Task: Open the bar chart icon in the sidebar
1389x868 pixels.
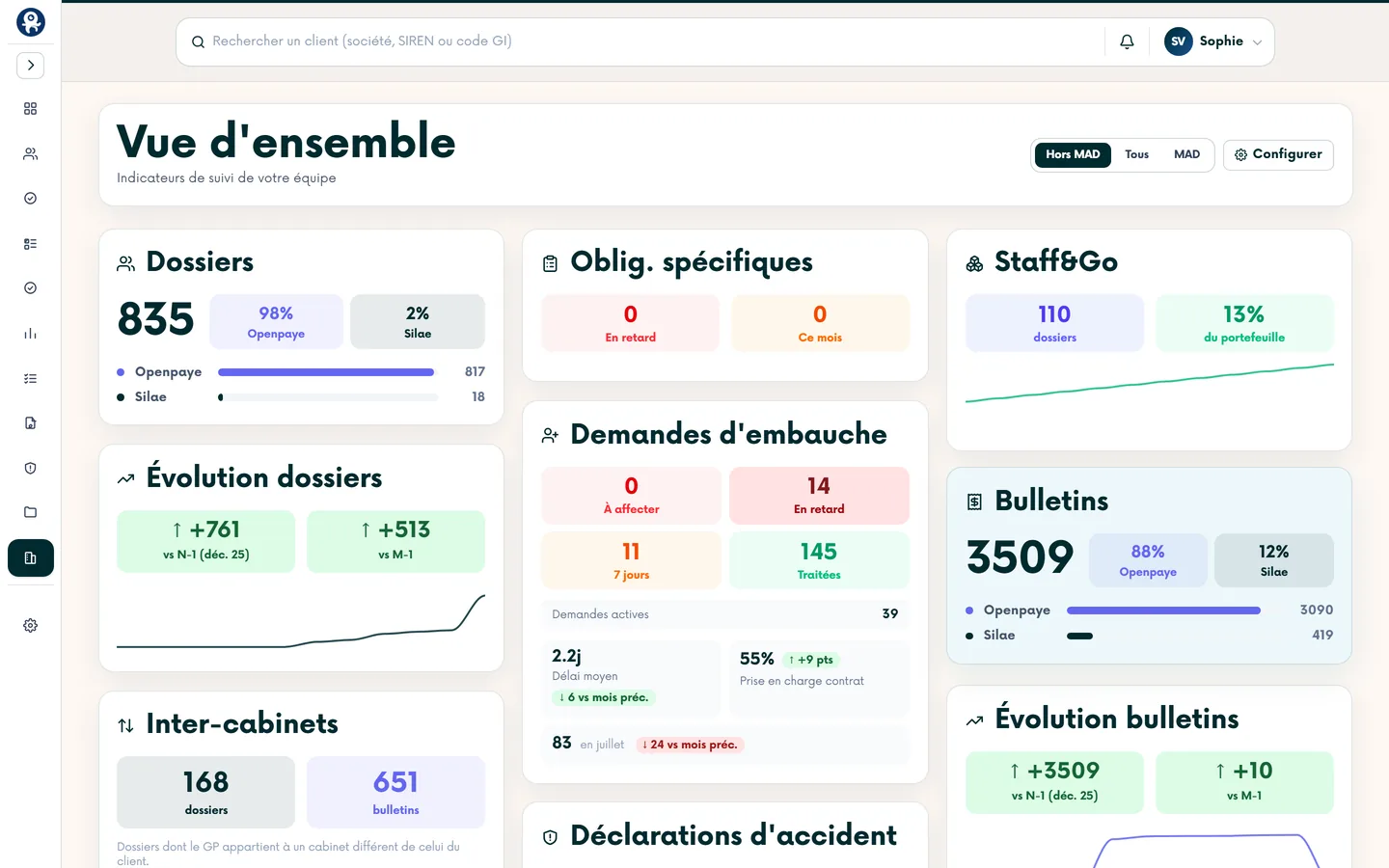Action: coord(31,334)
